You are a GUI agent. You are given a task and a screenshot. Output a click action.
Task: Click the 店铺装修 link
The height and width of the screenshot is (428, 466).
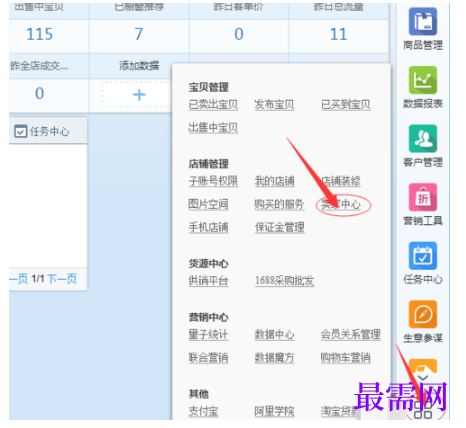(341, 181)
